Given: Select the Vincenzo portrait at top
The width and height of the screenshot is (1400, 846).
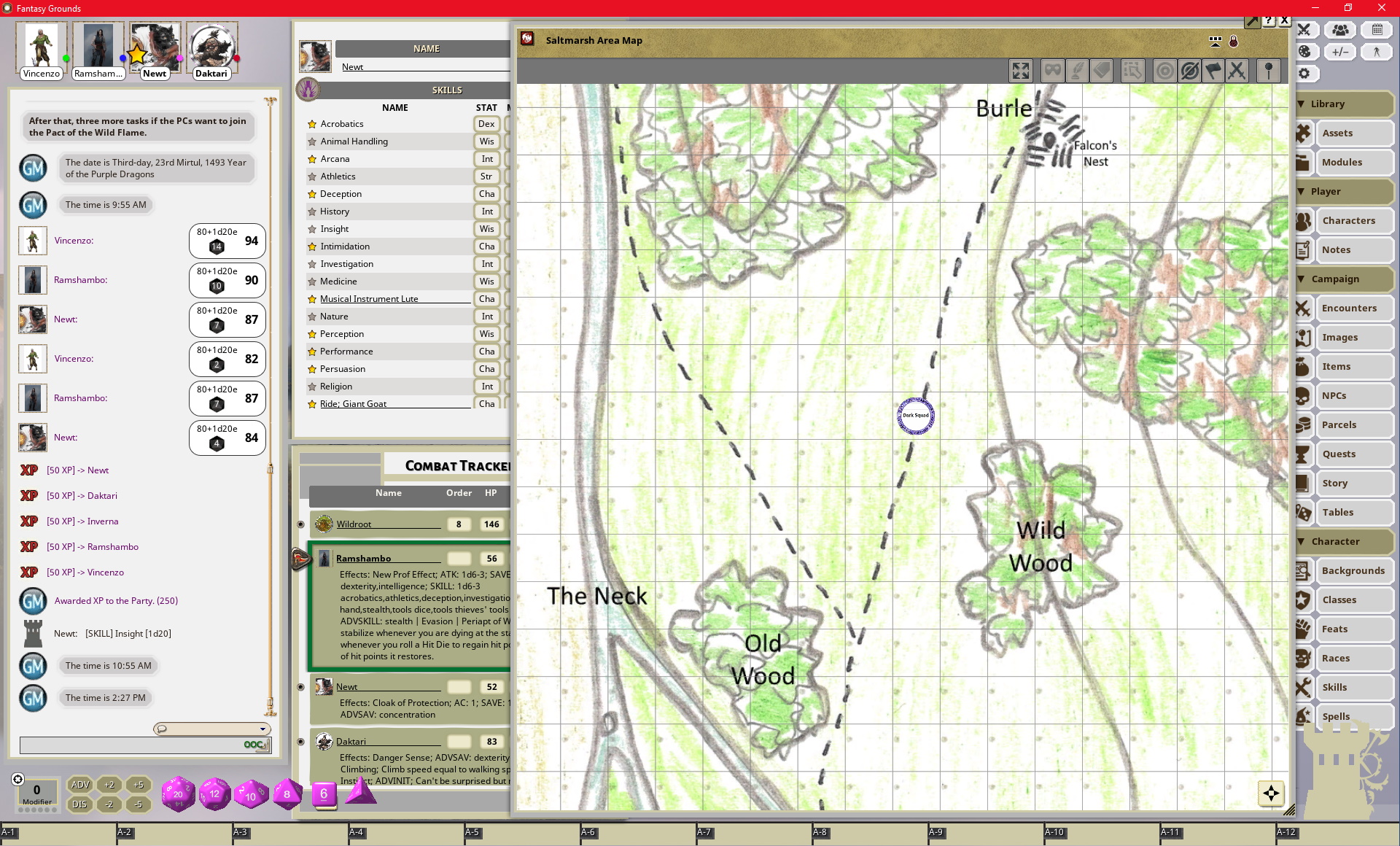Looking at the screenshot, I should 42,50.
